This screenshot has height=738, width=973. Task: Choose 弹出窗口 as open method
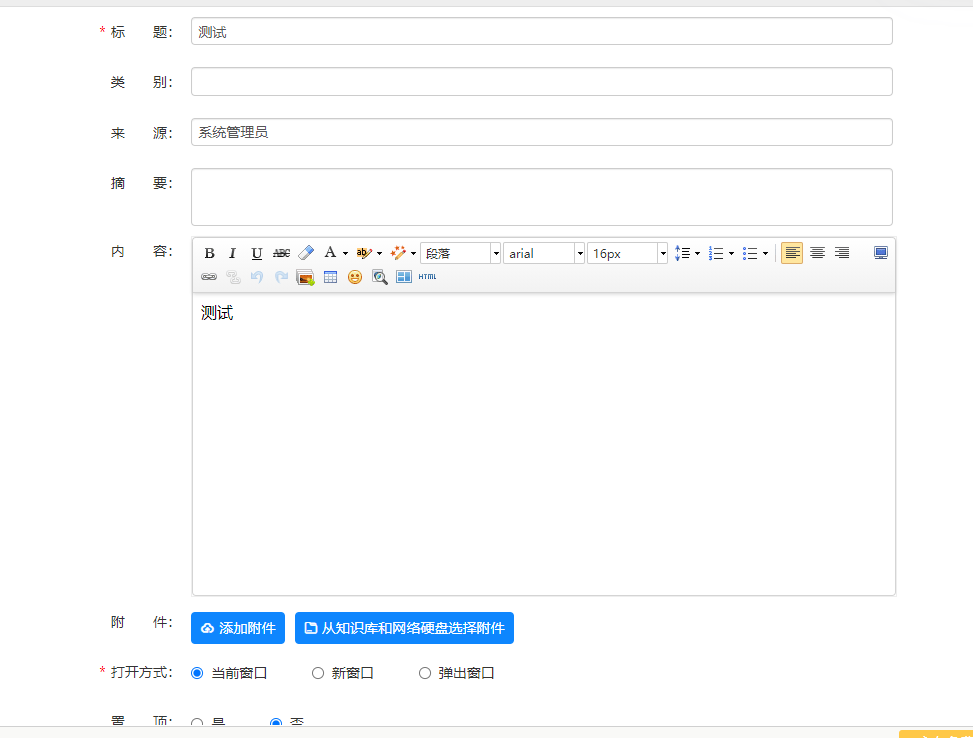pos(425,673)
